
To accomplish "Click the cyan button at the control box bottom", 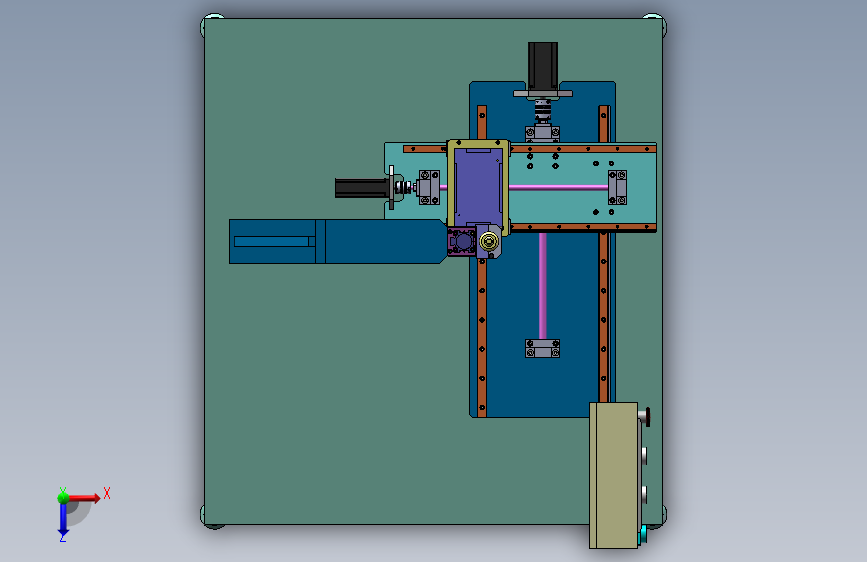I will coord(643,535).
